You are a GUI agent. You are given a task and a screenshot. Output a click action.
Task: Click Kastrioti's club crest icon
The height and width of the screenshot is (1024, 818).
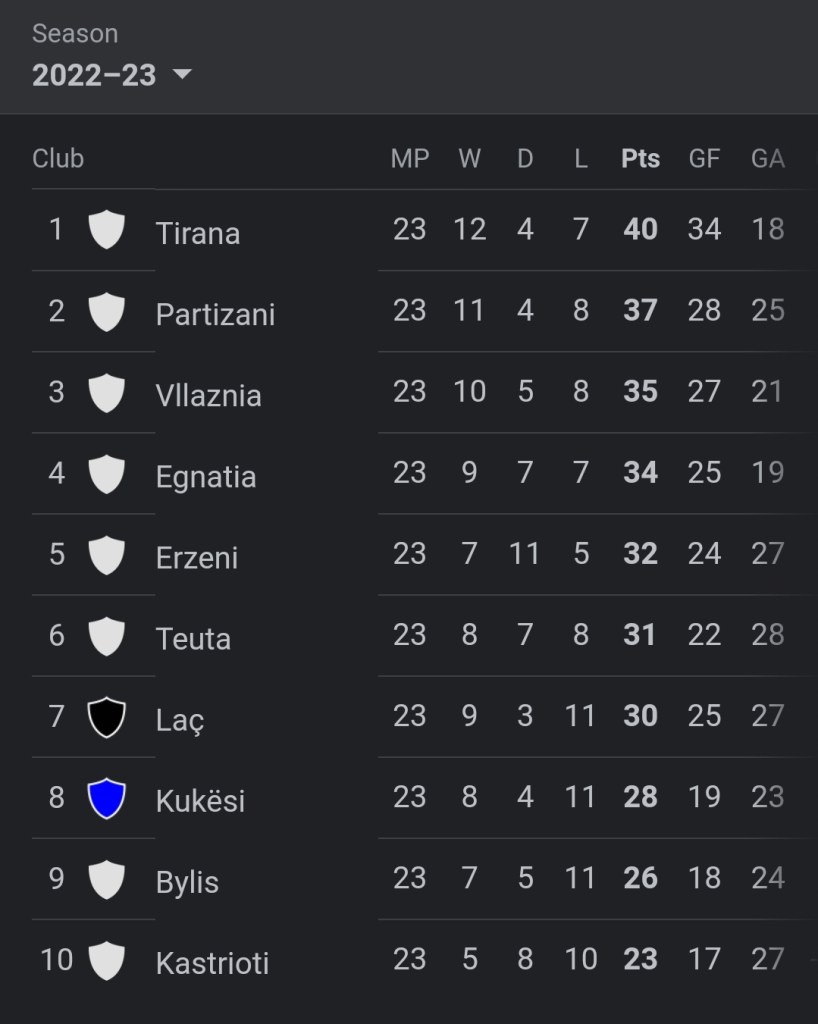tap(106, 961)
